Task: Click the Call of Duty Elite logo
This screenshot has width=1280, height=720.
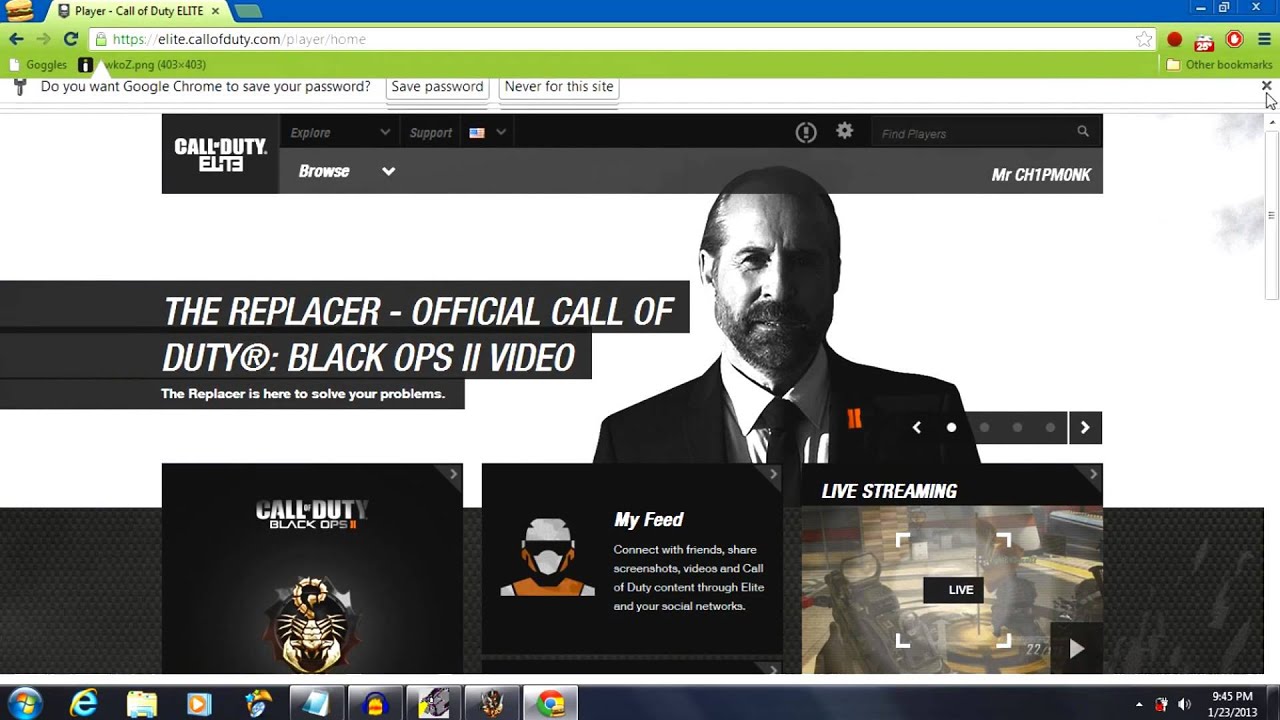Action: [221, 154]
